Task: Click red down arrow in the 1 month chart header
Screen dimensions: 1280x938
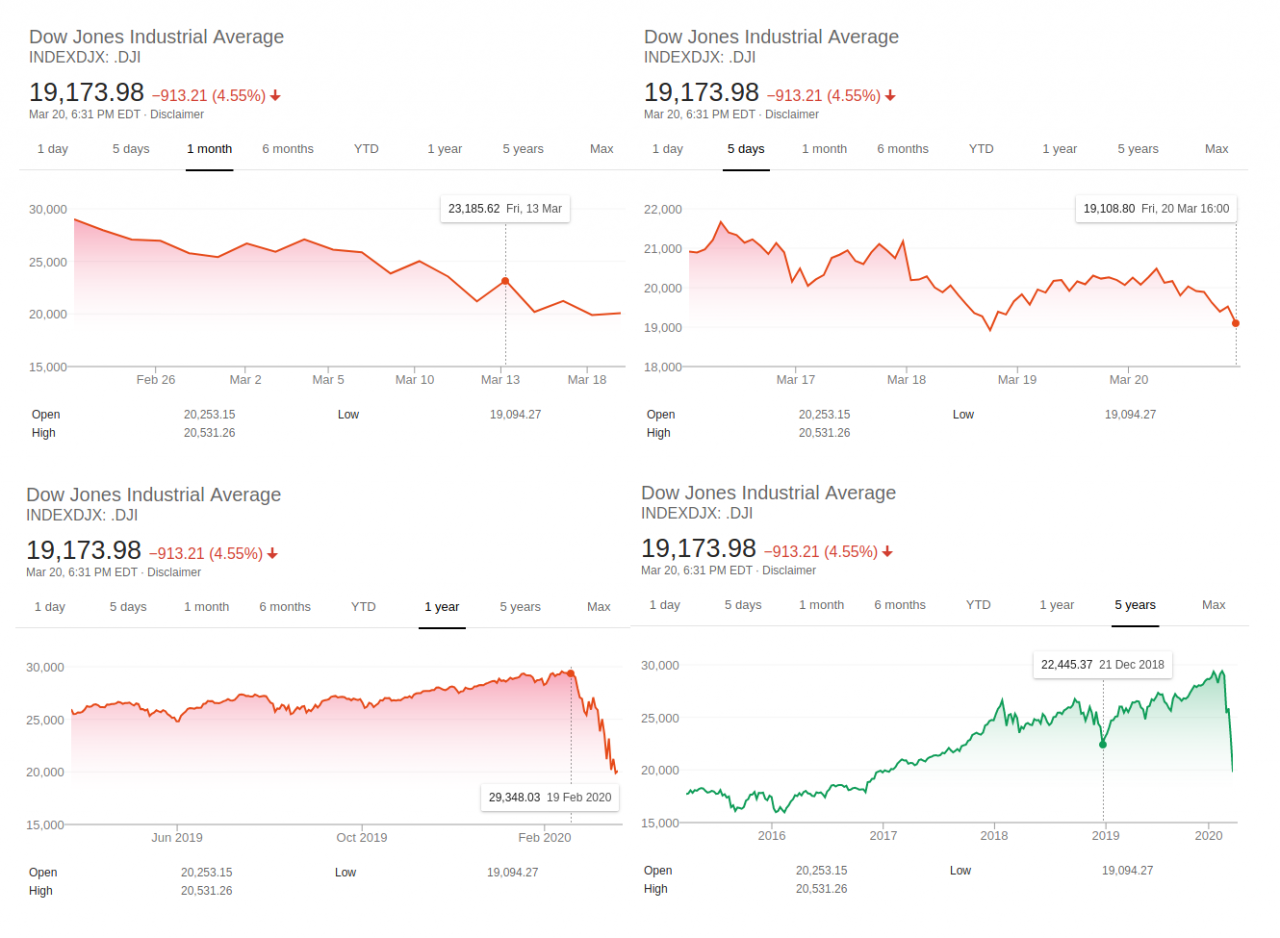Action: point(275,96)
